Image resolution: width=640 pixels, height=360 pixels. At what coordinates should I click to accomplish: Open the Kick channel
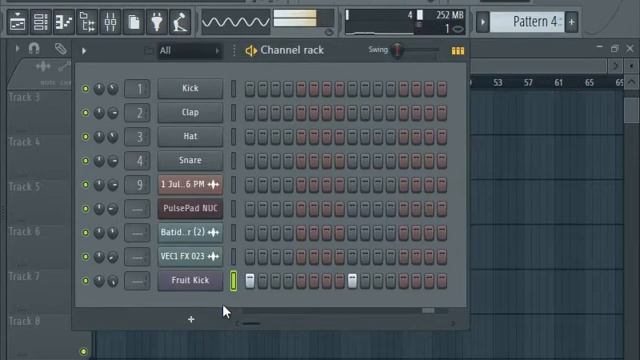[x=190, y=89]
